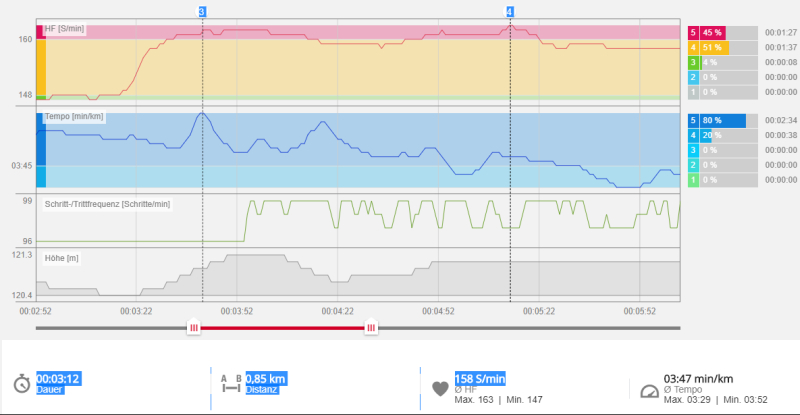Select lap marker 3 flag

(x=202, y=11)
